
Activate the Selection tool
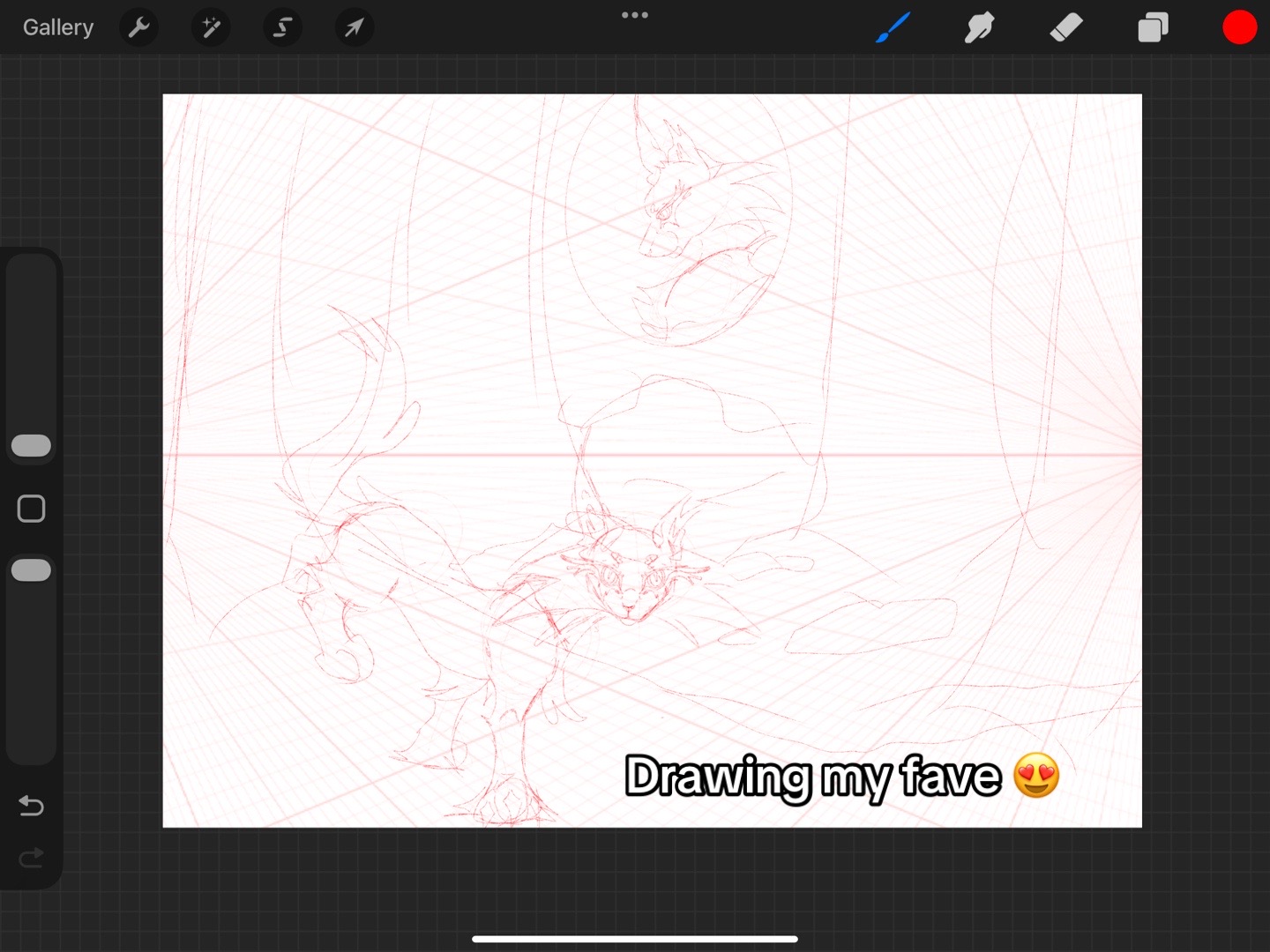282,27
